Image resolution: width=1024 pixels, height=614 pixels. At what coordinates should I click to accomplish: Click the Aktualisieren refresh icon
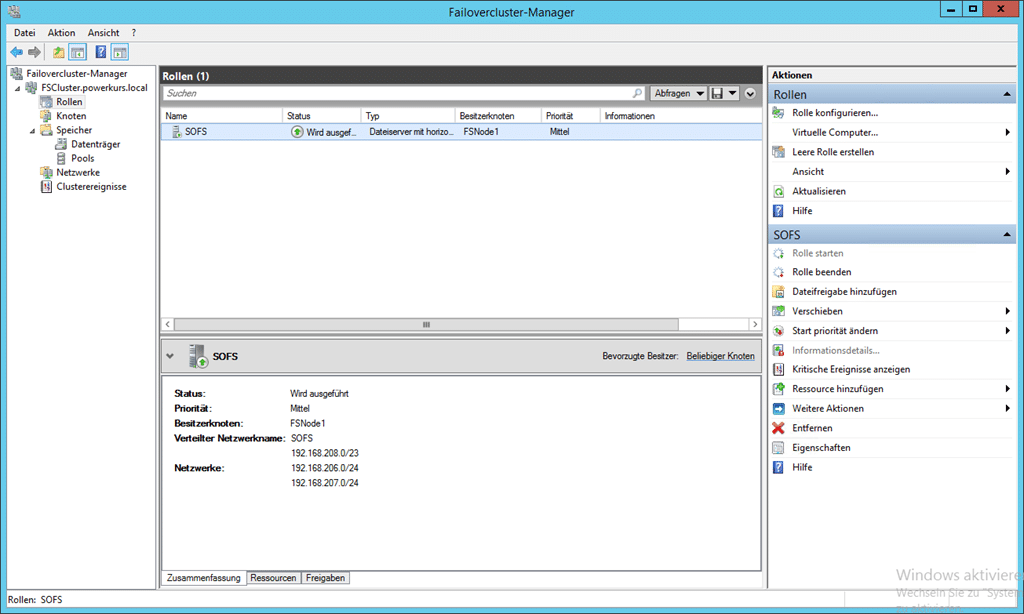[x=778, y=191]
